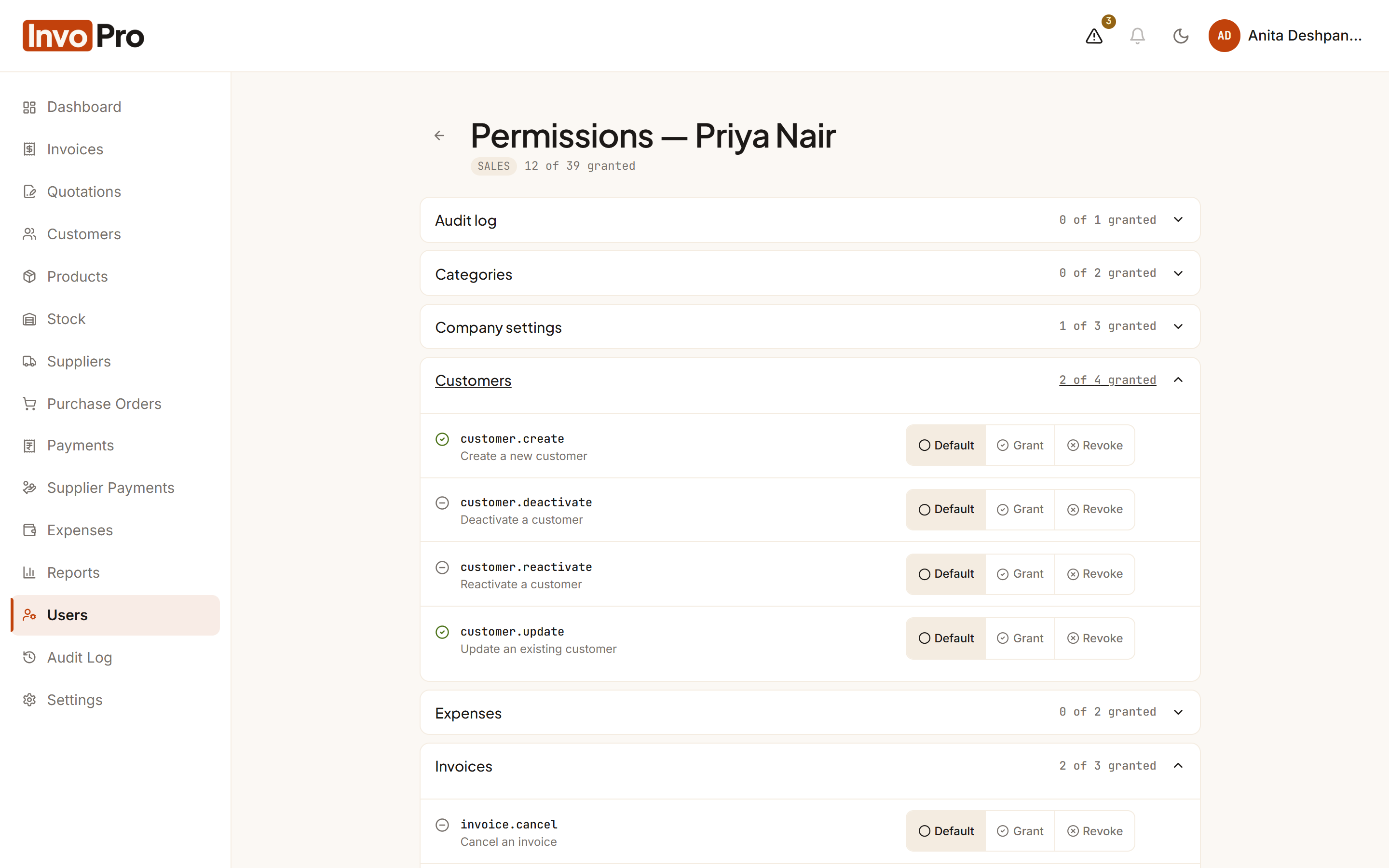Click the Dashboard grid icon in sidebar
Screen dimensions: 1389x868
click(29, 108)
